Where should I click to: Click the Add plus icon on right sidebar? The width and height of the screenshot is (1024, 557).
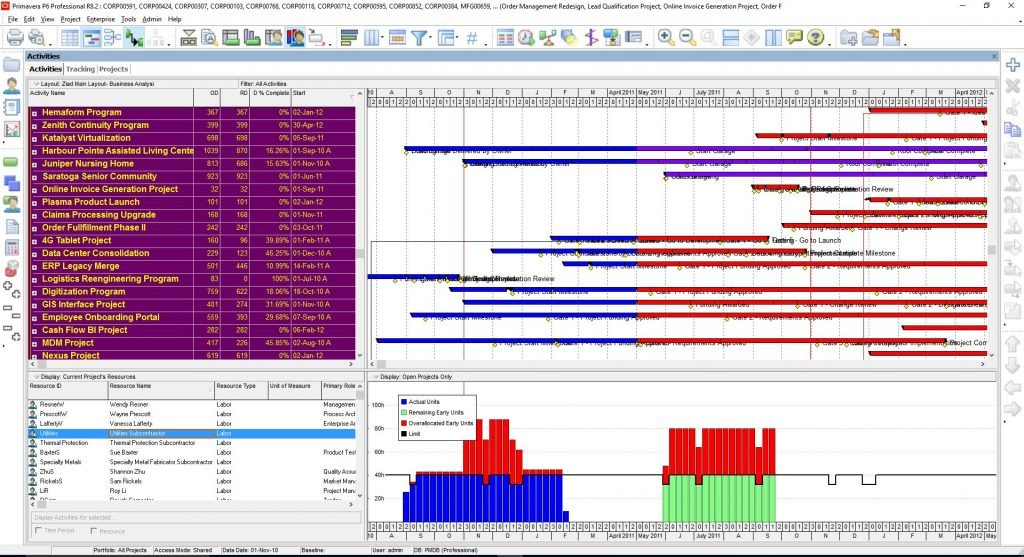pos(1012,65)
